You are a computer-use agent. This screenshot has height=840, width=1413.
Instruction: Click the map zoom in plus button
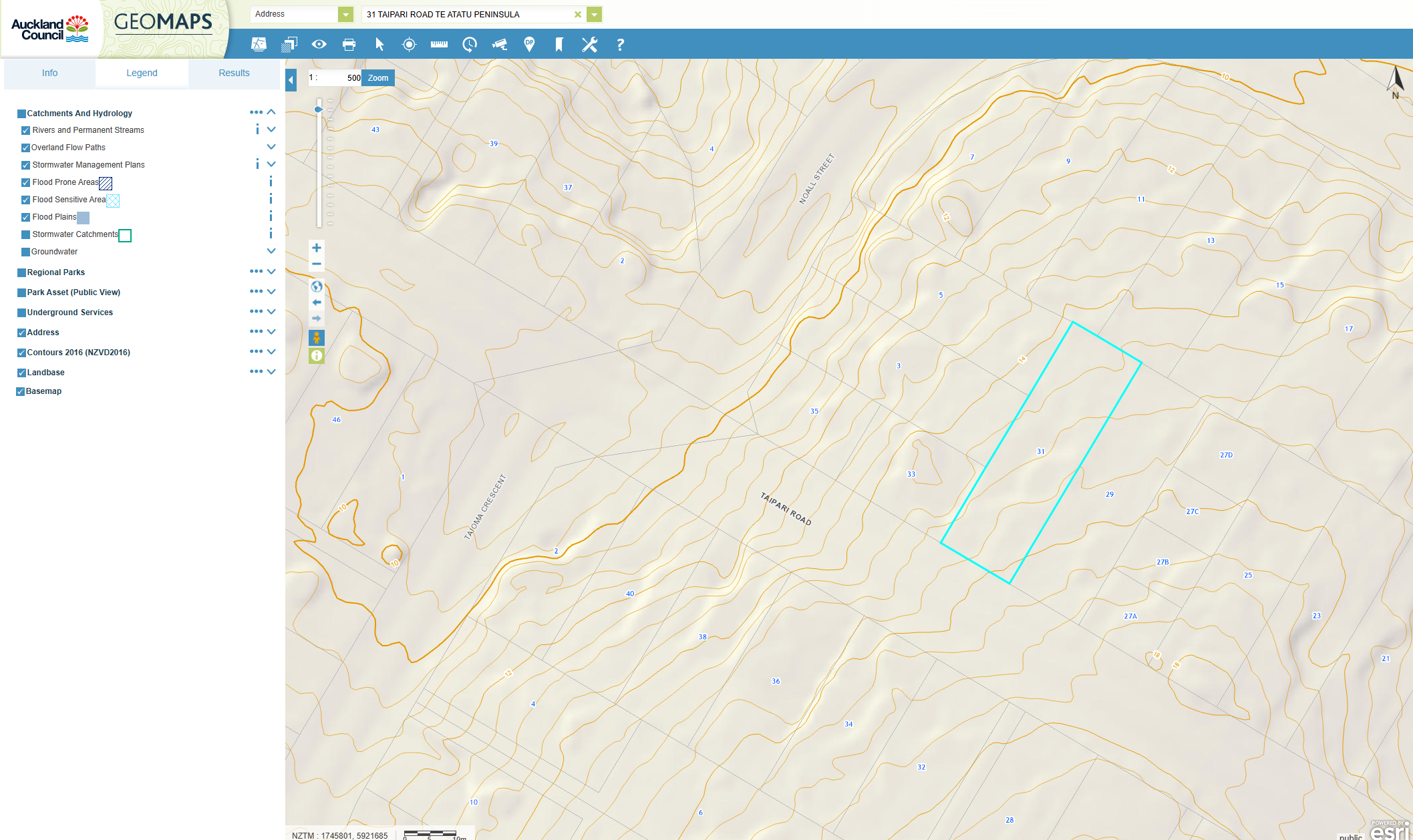tap(317, 248)
